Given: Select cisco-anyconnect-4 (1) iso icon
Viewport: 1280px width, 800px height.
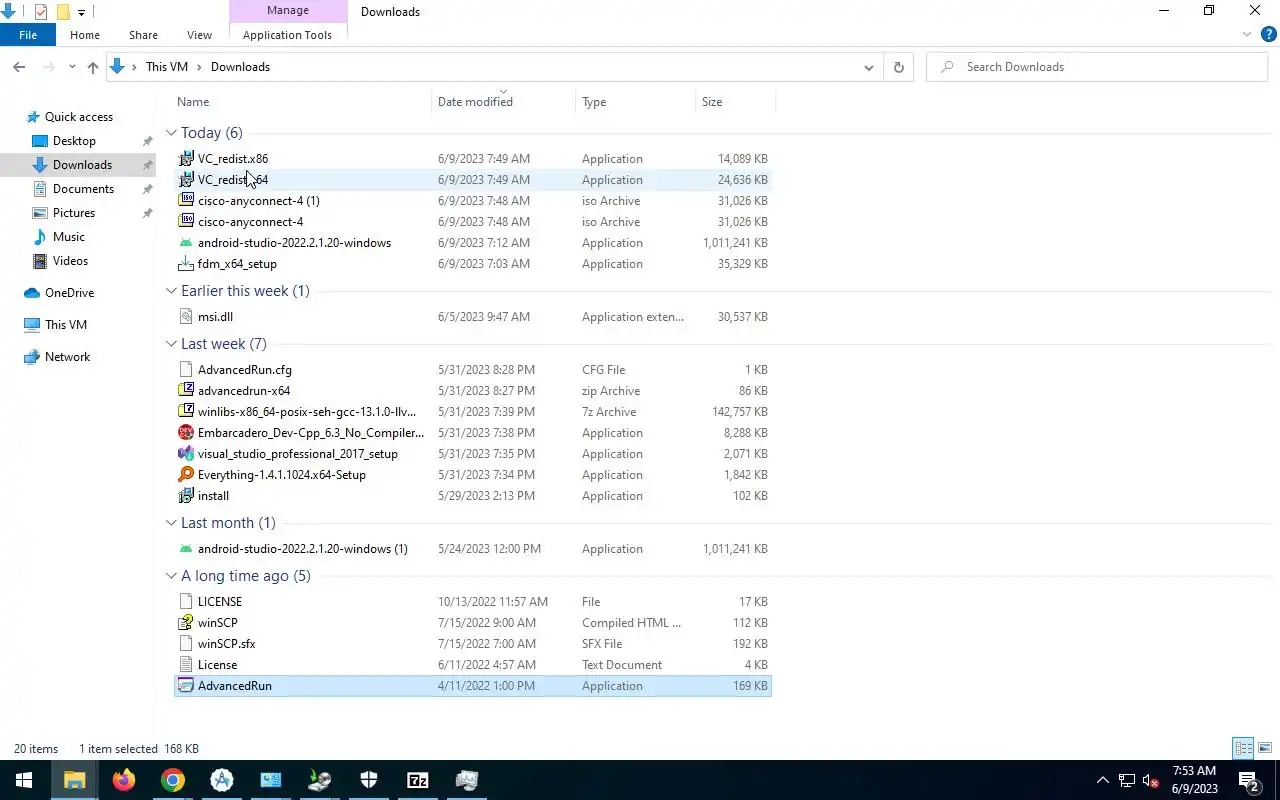Looking at the screenshot, I should tap(186, 201).
